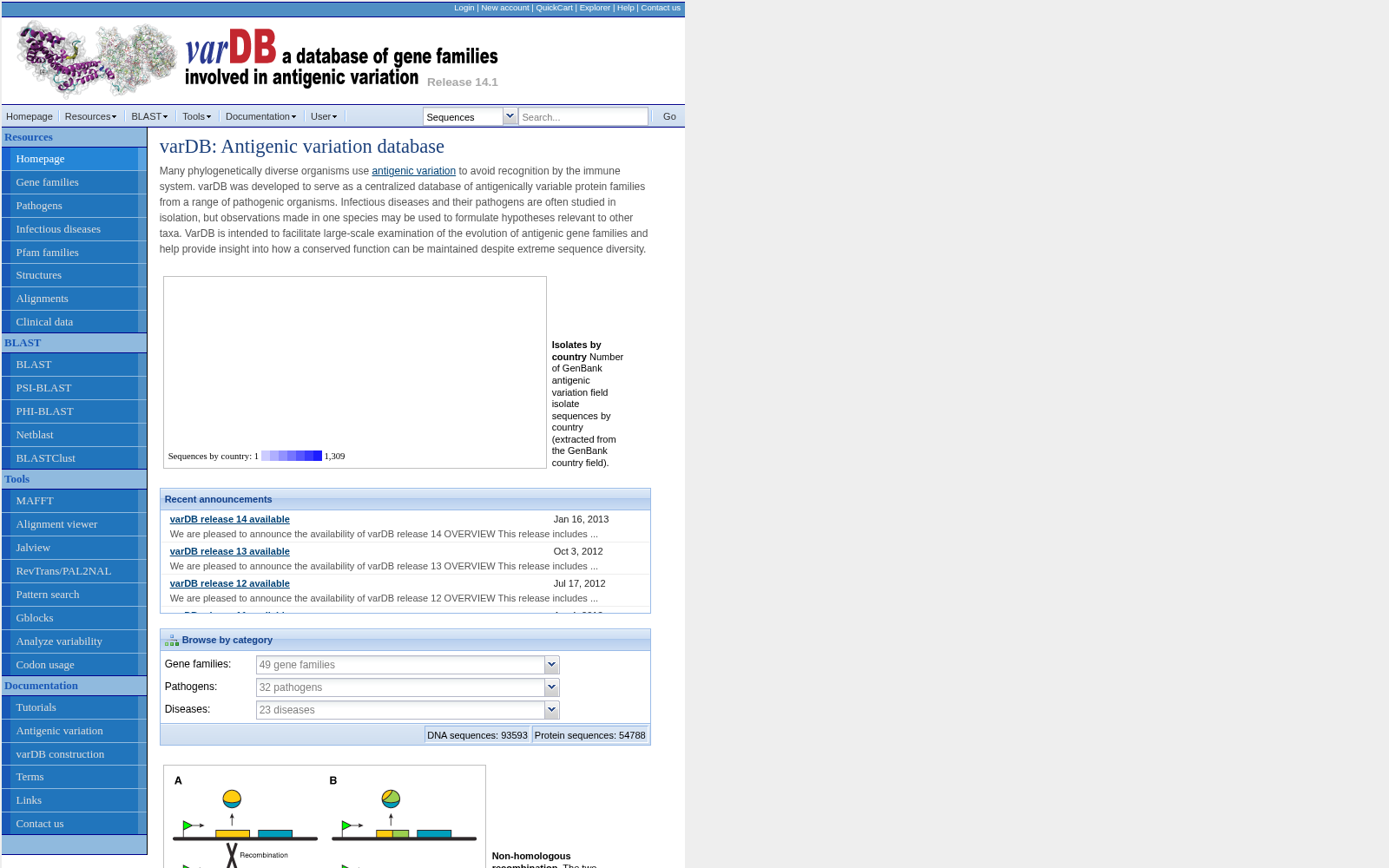Expand the User top menu
1389x868 pixels.
[324, 116]
